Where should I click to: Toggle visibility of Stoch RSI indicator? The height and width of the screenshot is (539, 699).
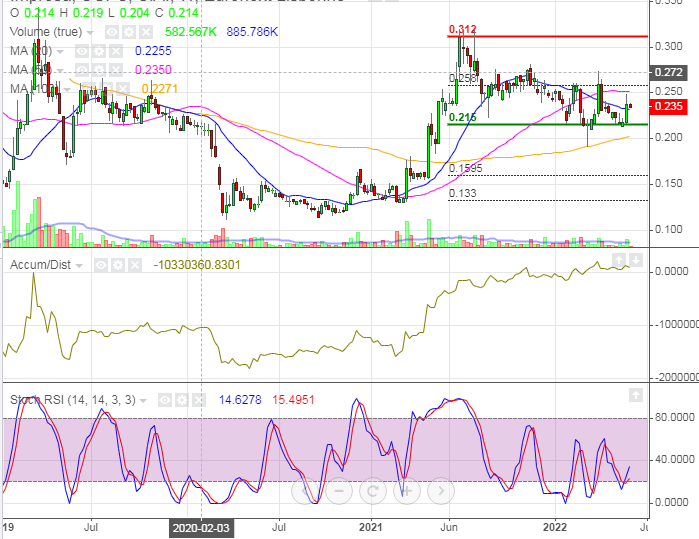coord(165,400)
